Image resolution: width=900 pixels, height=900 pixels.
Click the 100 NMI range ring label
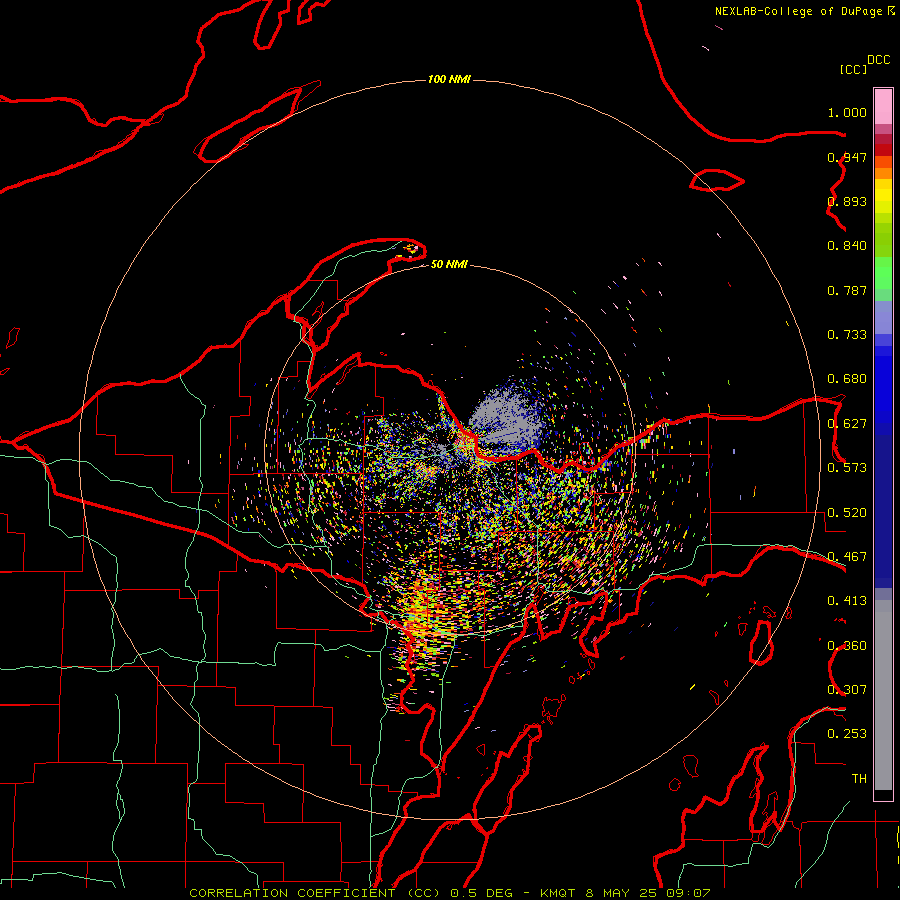[449, 79]
